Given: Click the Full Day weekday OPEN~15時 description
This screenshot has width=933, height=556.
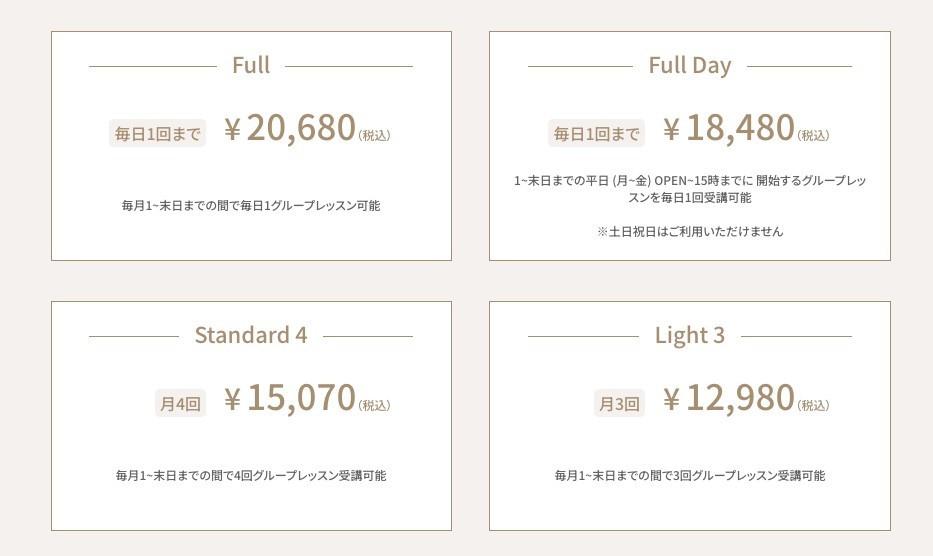Looking at the screenshot, I should click(690, 189).
